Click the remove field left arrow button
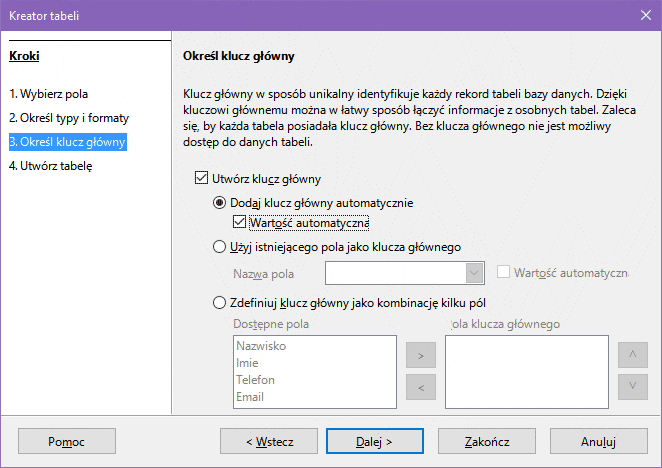The width and height of the screenshot is (662, 468). tap(420, 386)
